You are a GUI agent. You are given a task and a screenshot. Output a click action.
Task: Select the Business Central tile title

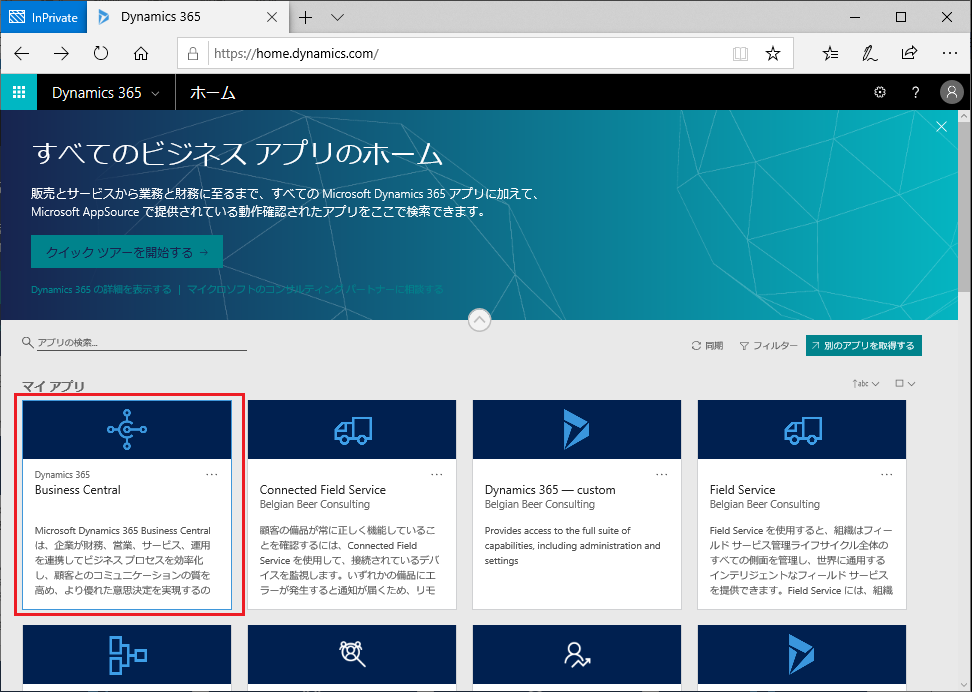tap(77, 490)
